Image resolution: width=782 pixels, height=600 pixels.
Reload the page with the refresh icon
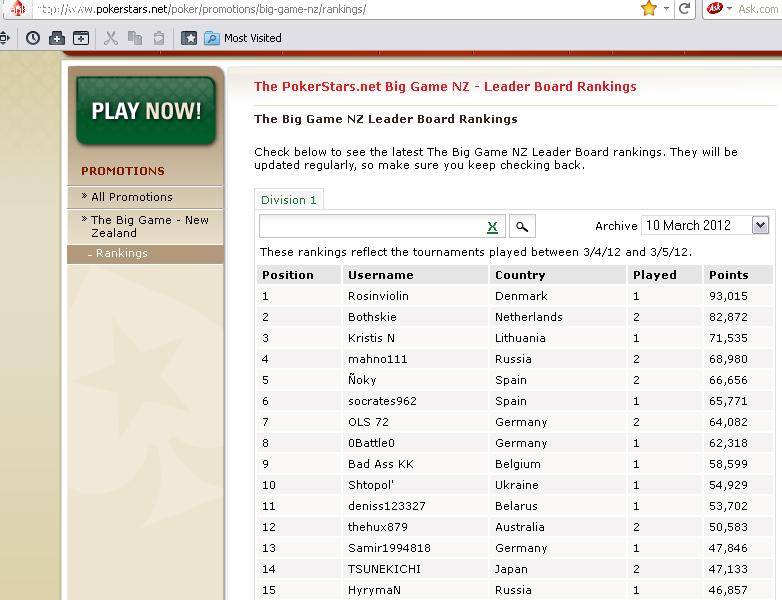(685, 9)
